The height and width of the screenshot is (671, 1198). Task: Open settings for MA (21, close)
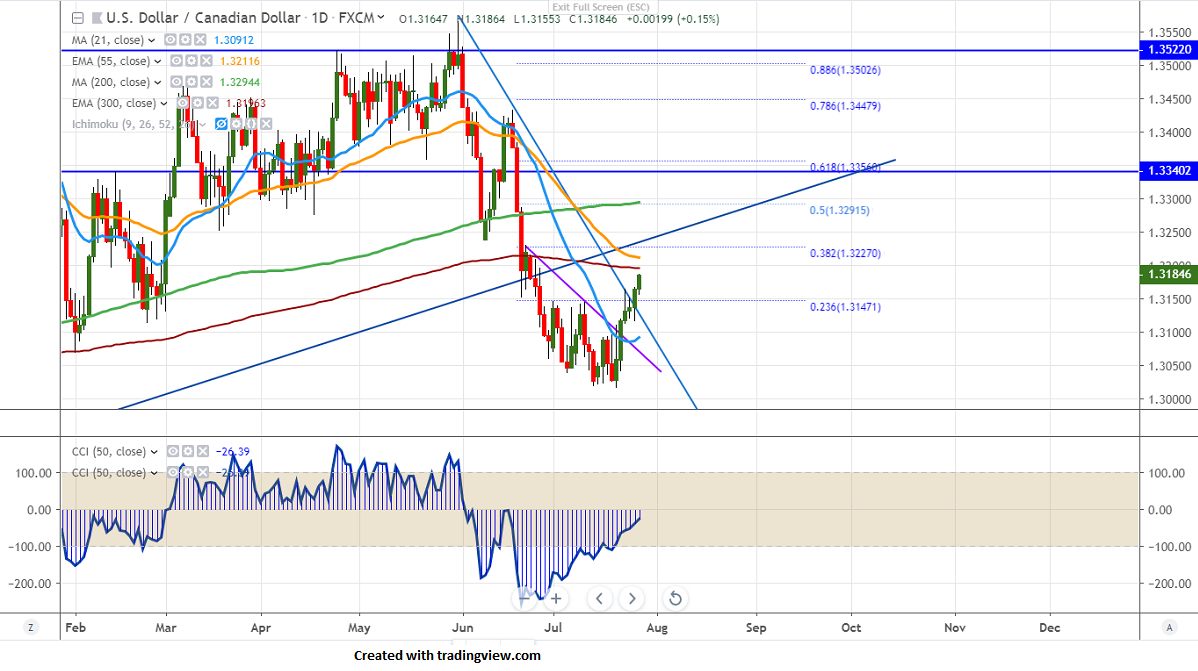click(x=185, y=40)
